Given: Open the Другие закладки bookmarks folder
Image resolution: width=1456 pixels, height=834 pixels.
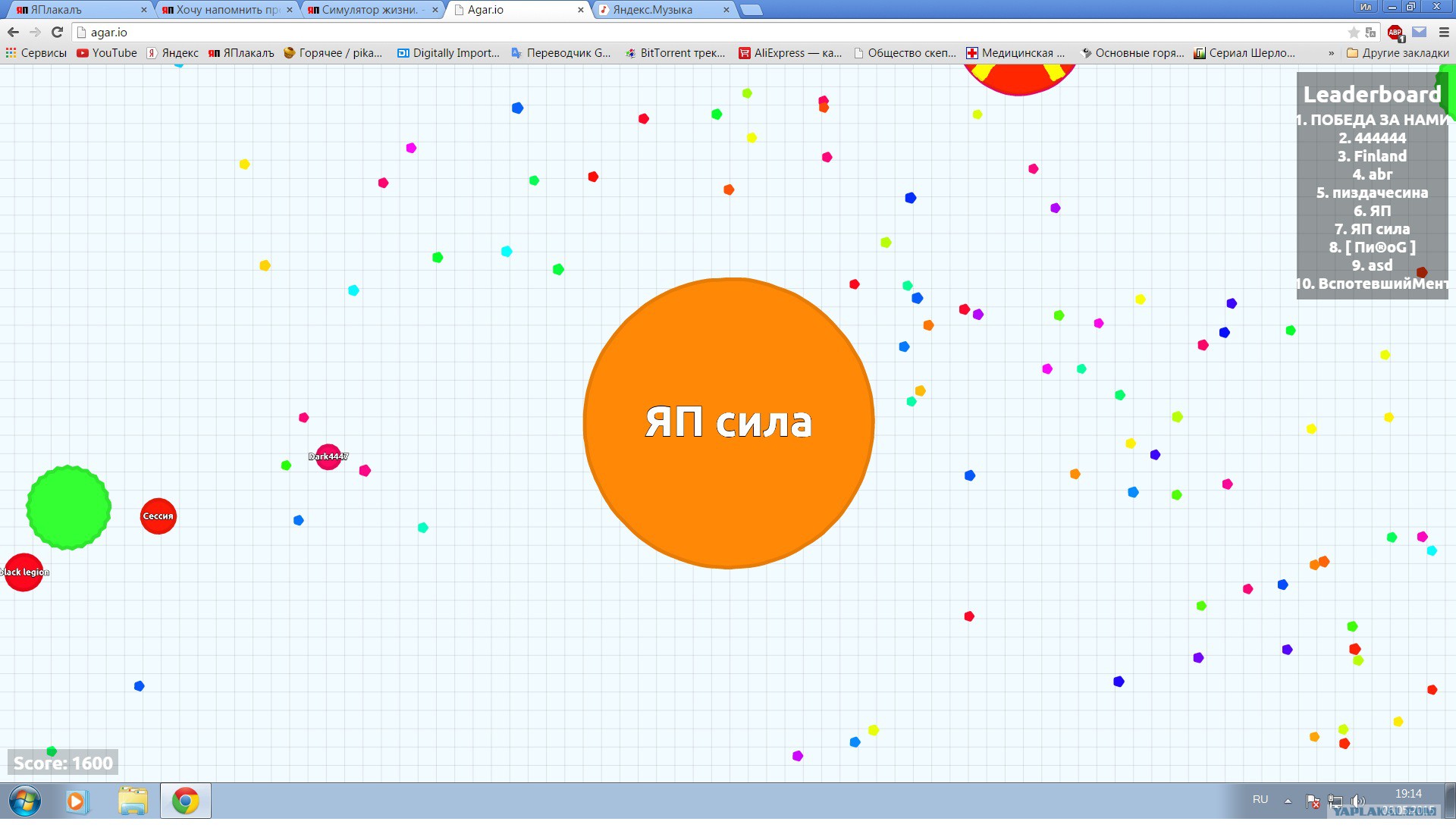Looking at the screenshot, I should 1398,53.
